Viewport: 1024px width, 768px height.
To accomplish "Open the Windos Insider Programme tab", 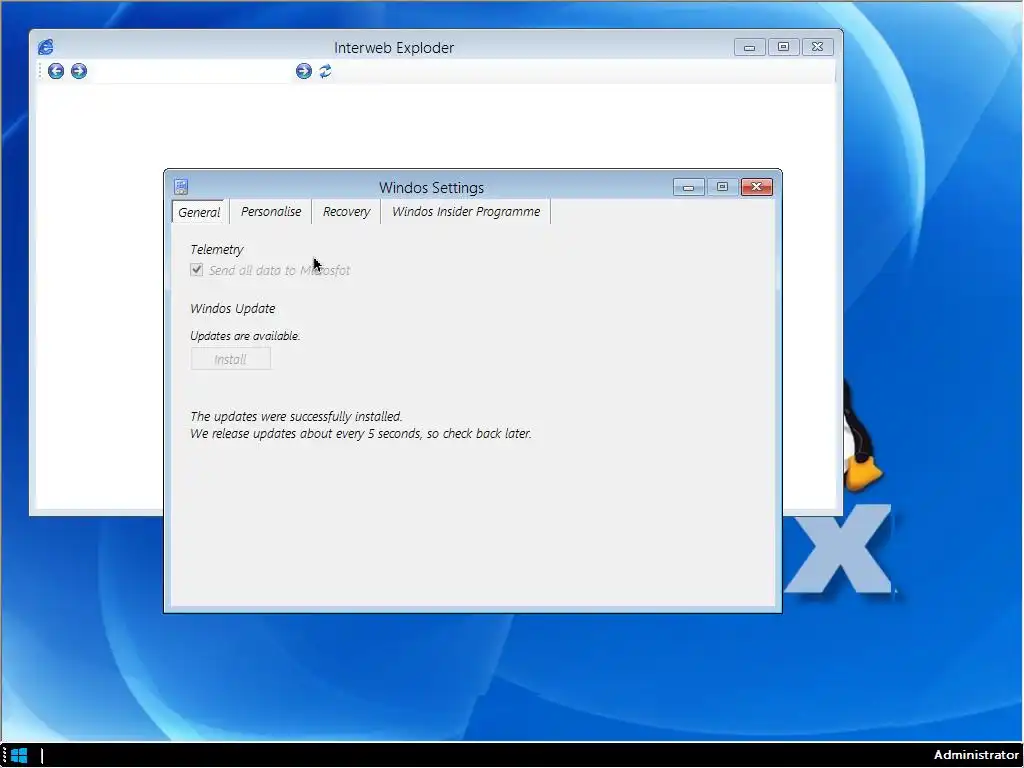I will (x=466, y=212).
